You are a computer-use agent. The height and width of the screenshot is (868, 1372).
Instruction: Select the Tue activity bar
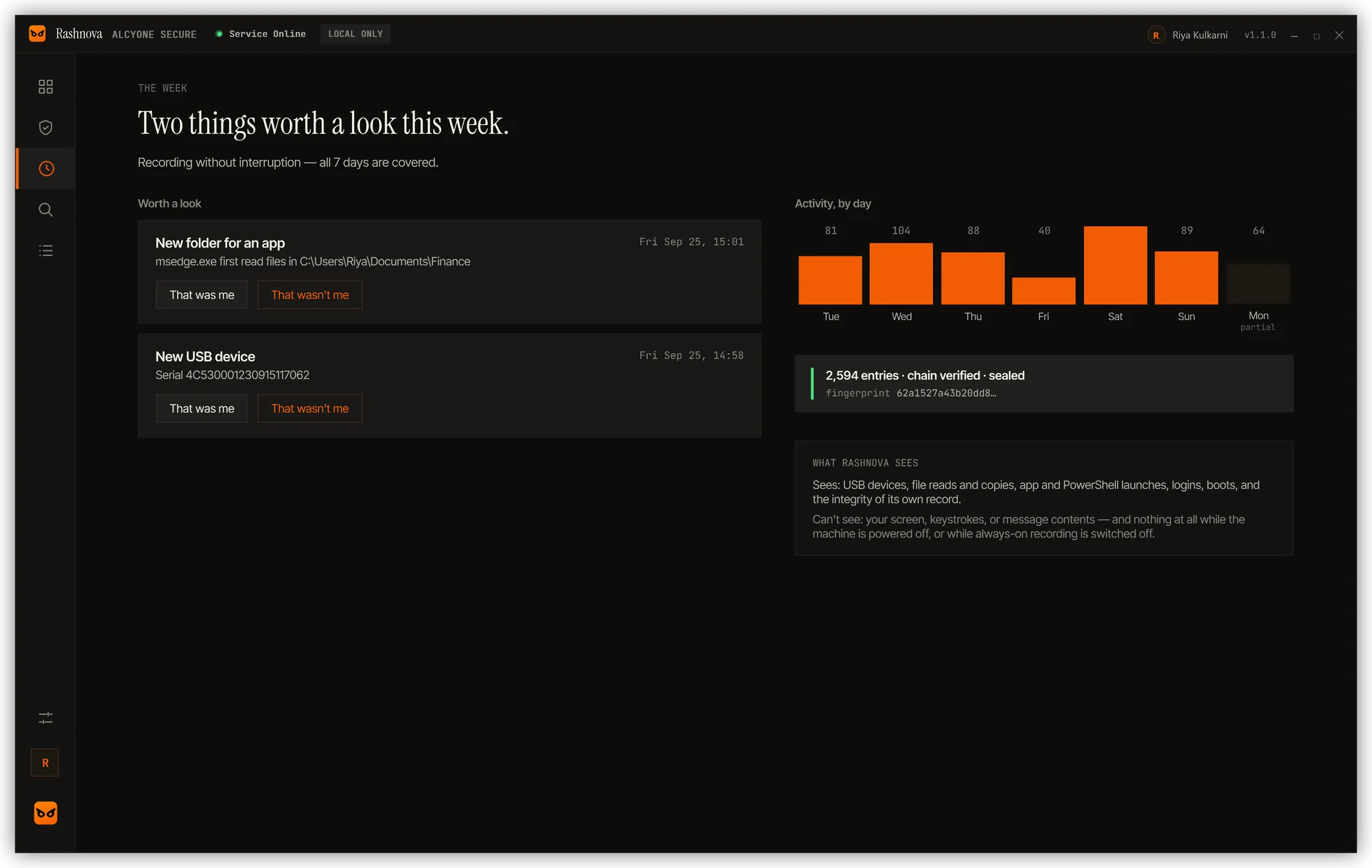click(x=830, y=280)
